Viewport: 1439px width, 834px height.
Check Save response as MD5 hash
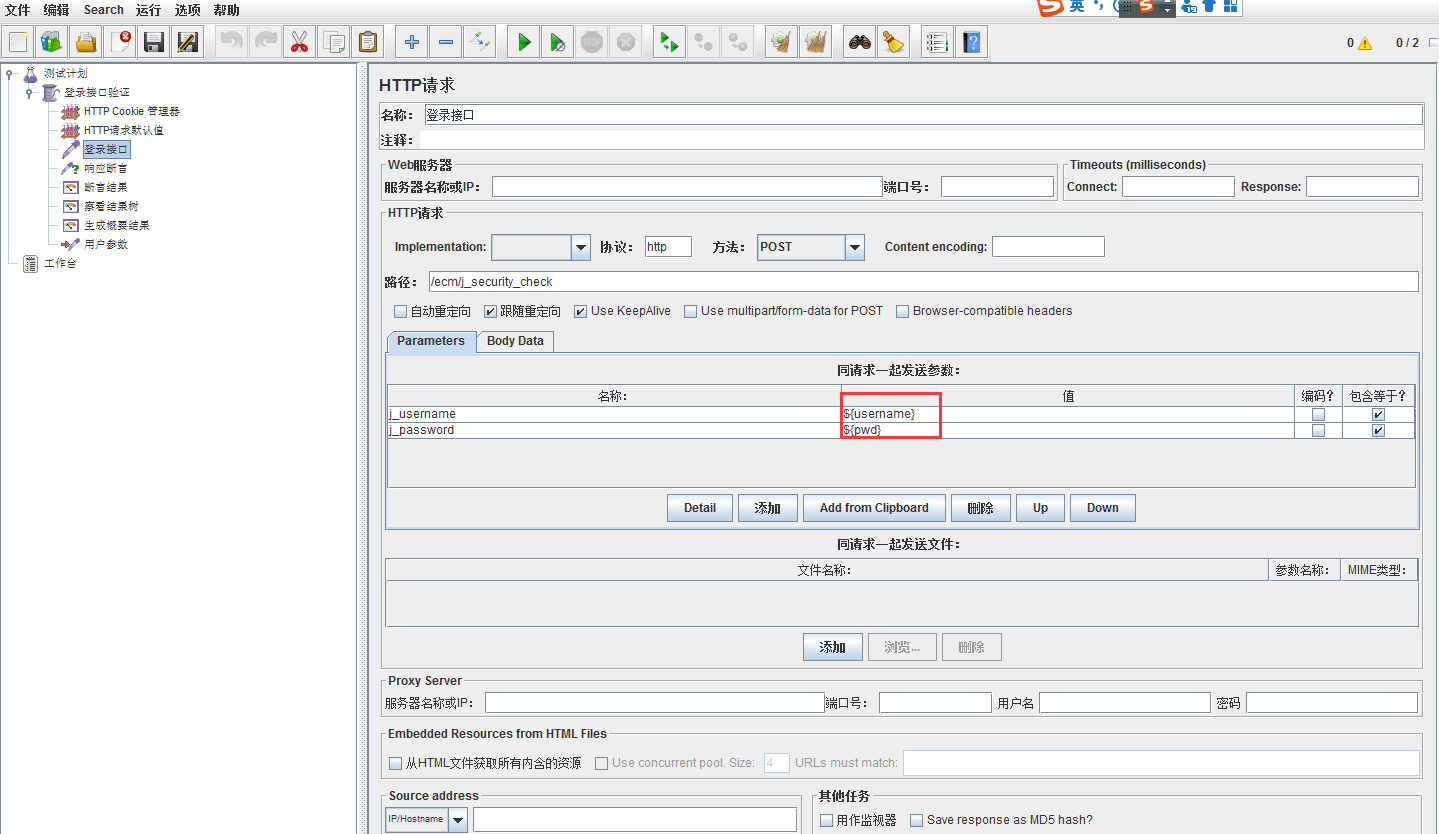pos(916,820)
